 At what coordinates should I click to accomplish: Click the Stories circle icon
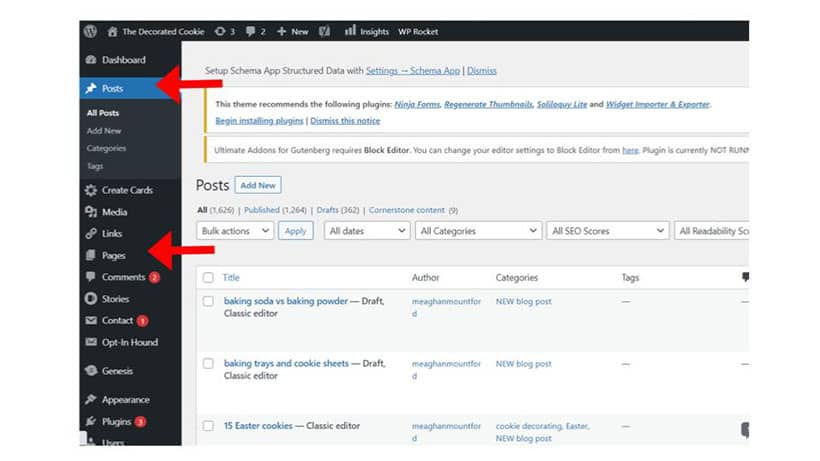[x=91, y=298]
